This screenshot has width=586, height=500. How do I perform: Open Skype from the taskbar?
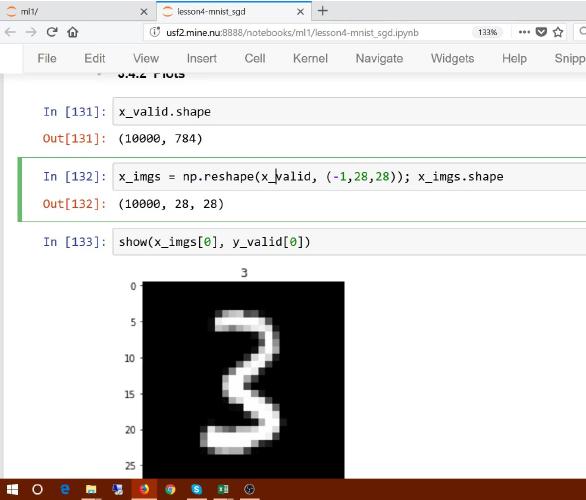(196, 489)
